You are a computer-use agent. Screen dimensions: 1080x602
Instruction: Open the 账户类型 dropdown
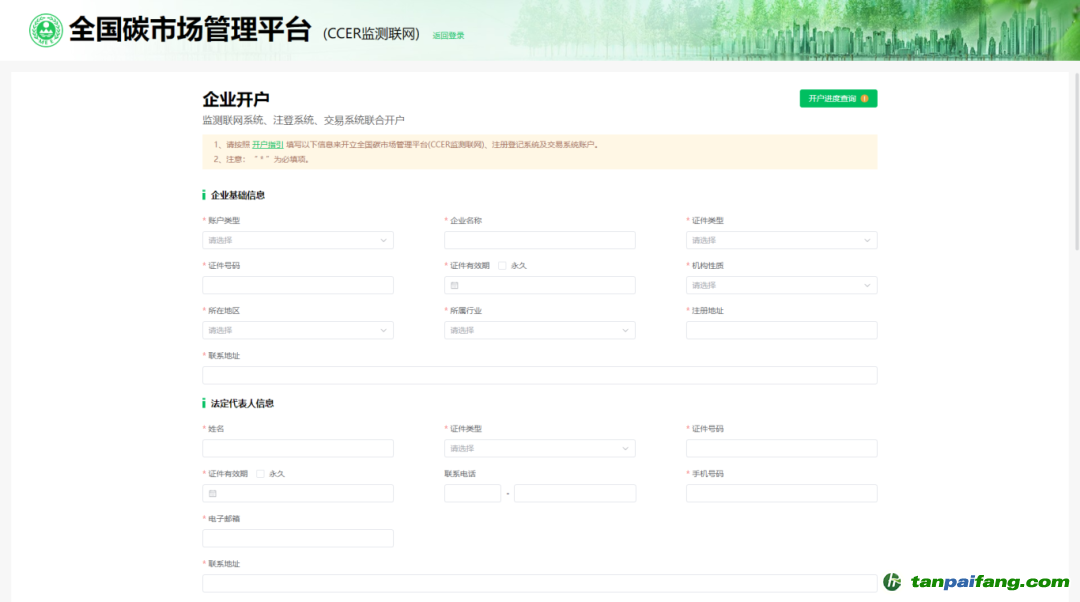[x=297, y=240]
